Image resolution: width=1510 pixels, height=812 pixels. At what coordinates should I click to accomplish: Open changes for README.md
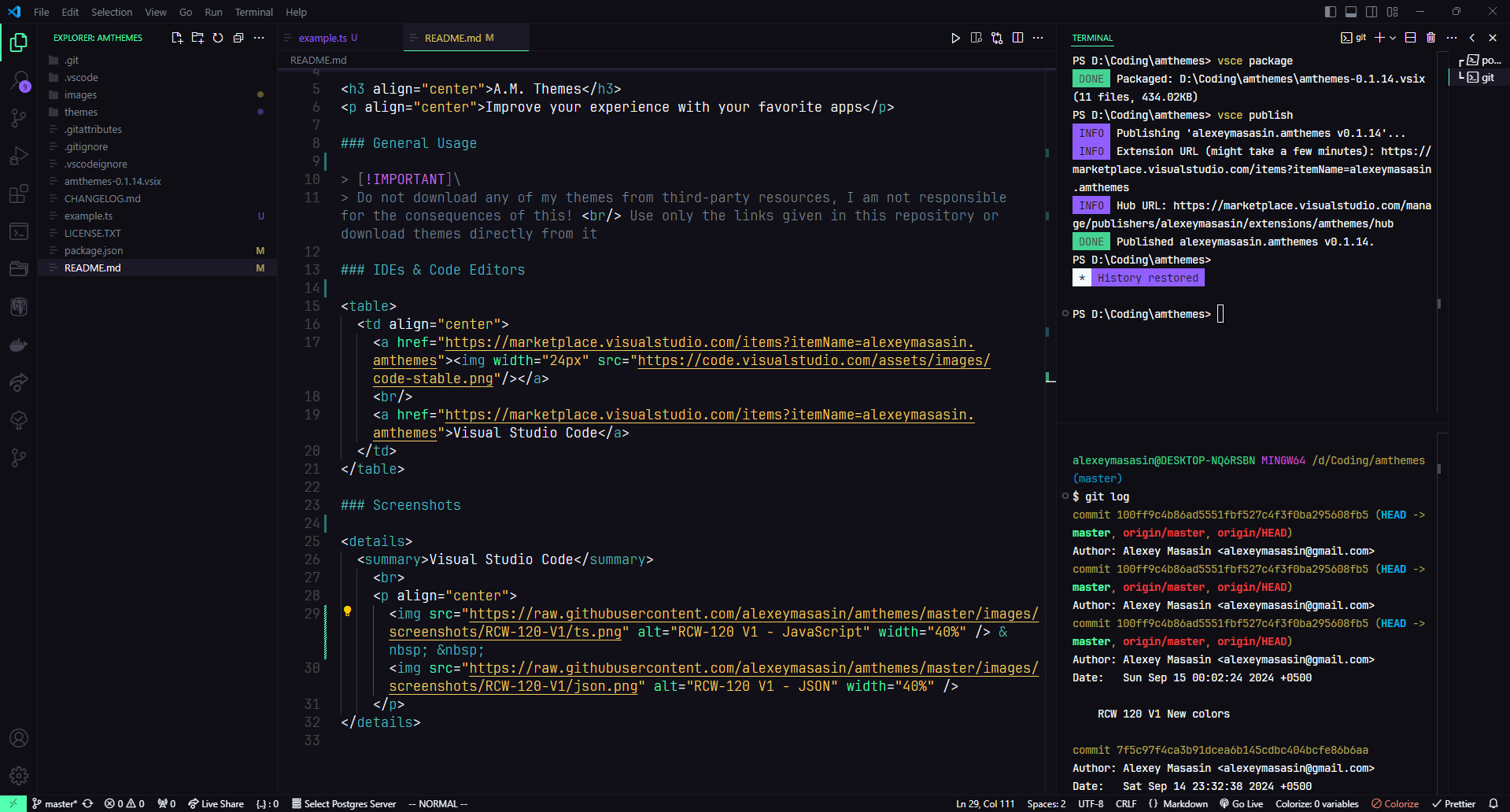pos(997,38)
